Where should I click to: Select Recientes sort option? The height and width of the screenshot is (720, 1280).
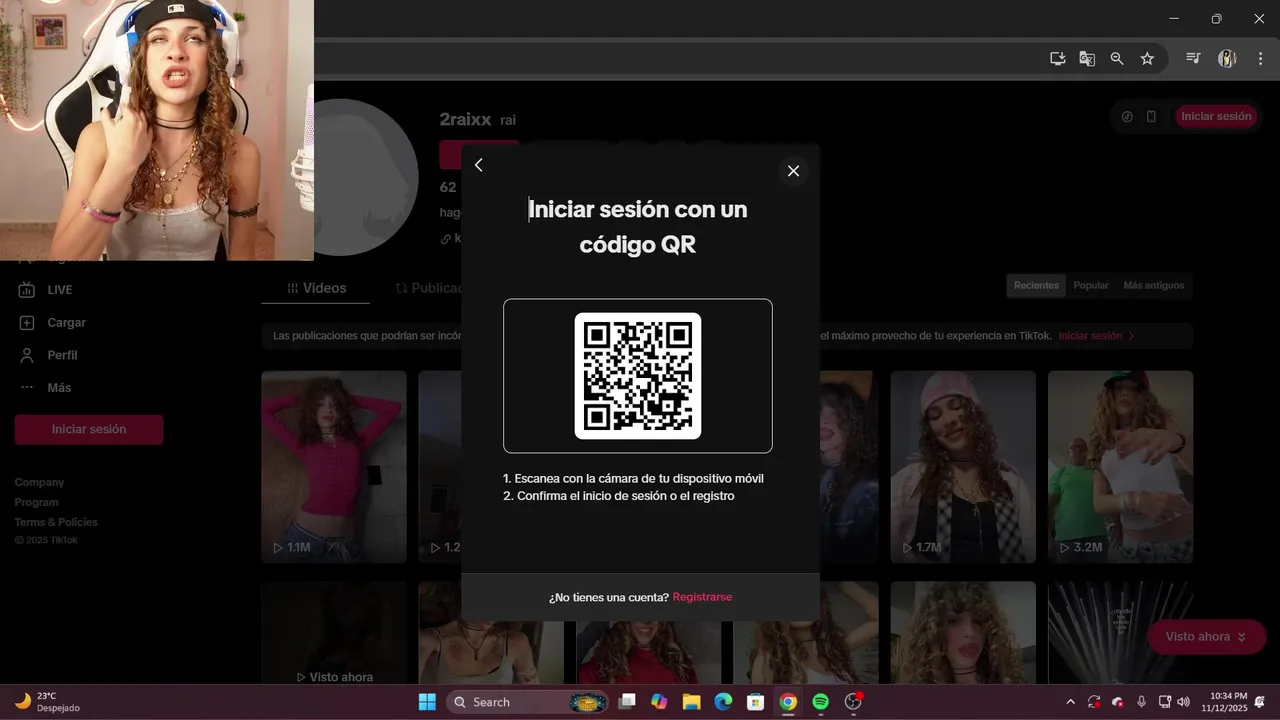point(1036,285)
